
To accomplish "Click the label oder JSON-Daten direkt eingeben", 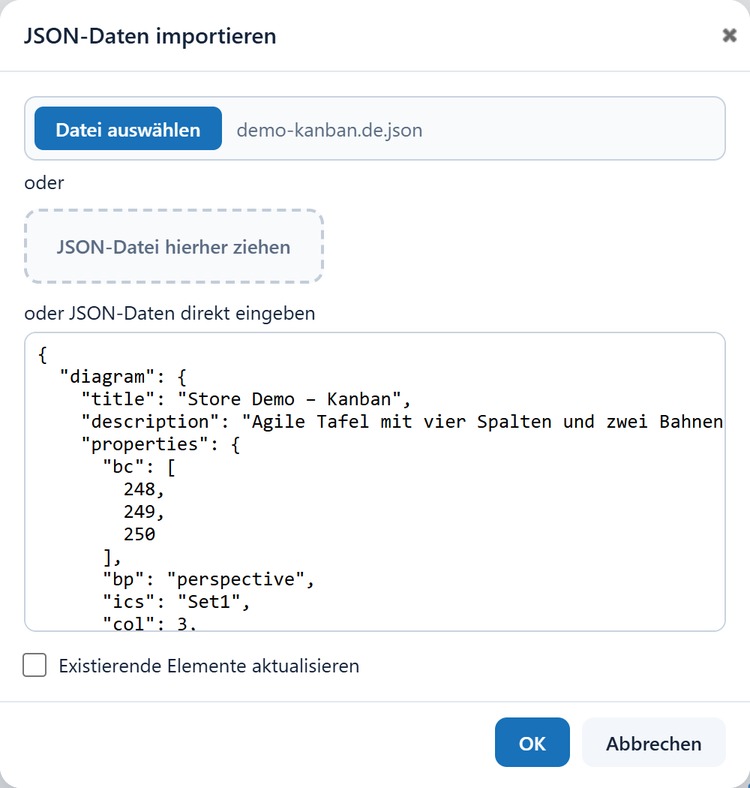I will click(x=169, y=313).
